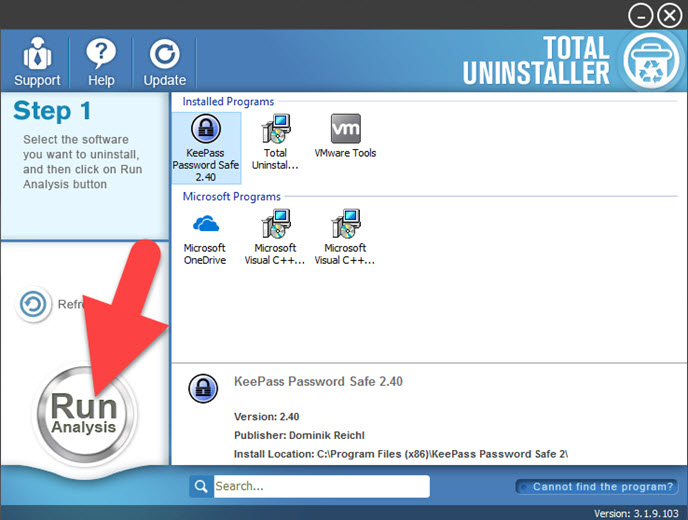Click the search magnifier icon

click(x=201, y=486)
